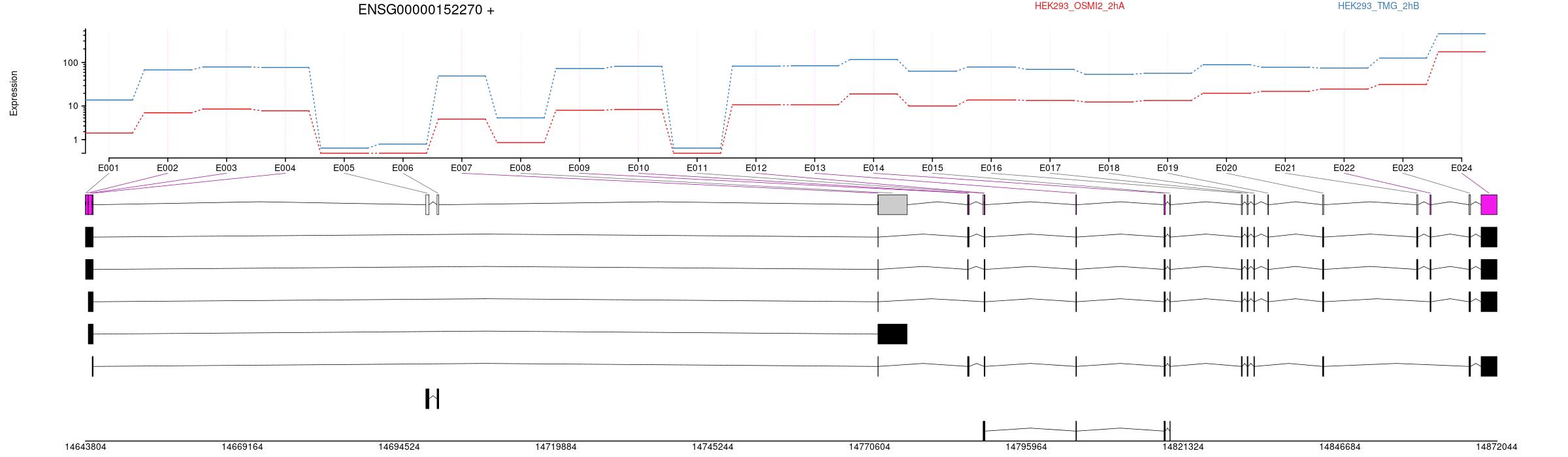Click exon label E018
Image resolution: width=1568 pixels, height=457 pixels.
point(1109,168)
